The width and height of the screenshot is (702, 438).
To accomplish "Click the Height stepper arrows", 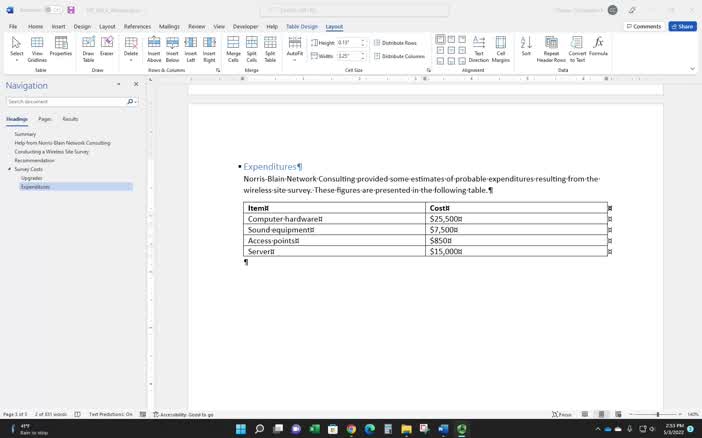I will coord(363,43).
